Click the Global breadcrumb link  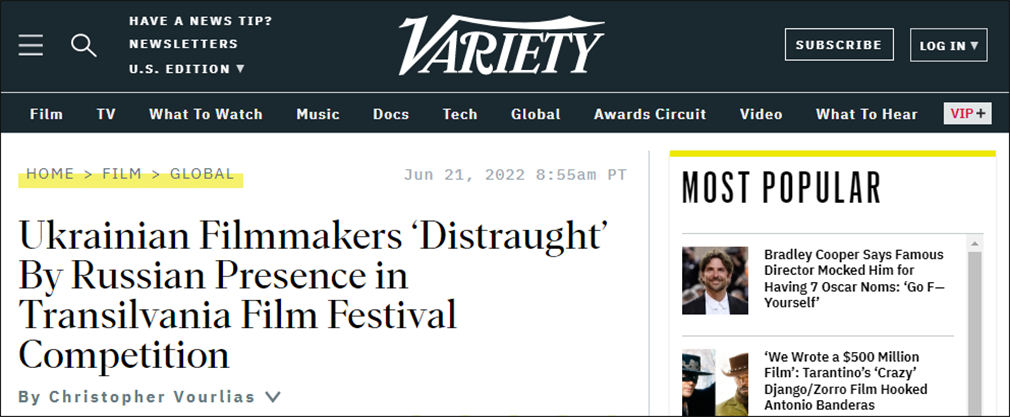click(x=202, y=174)
